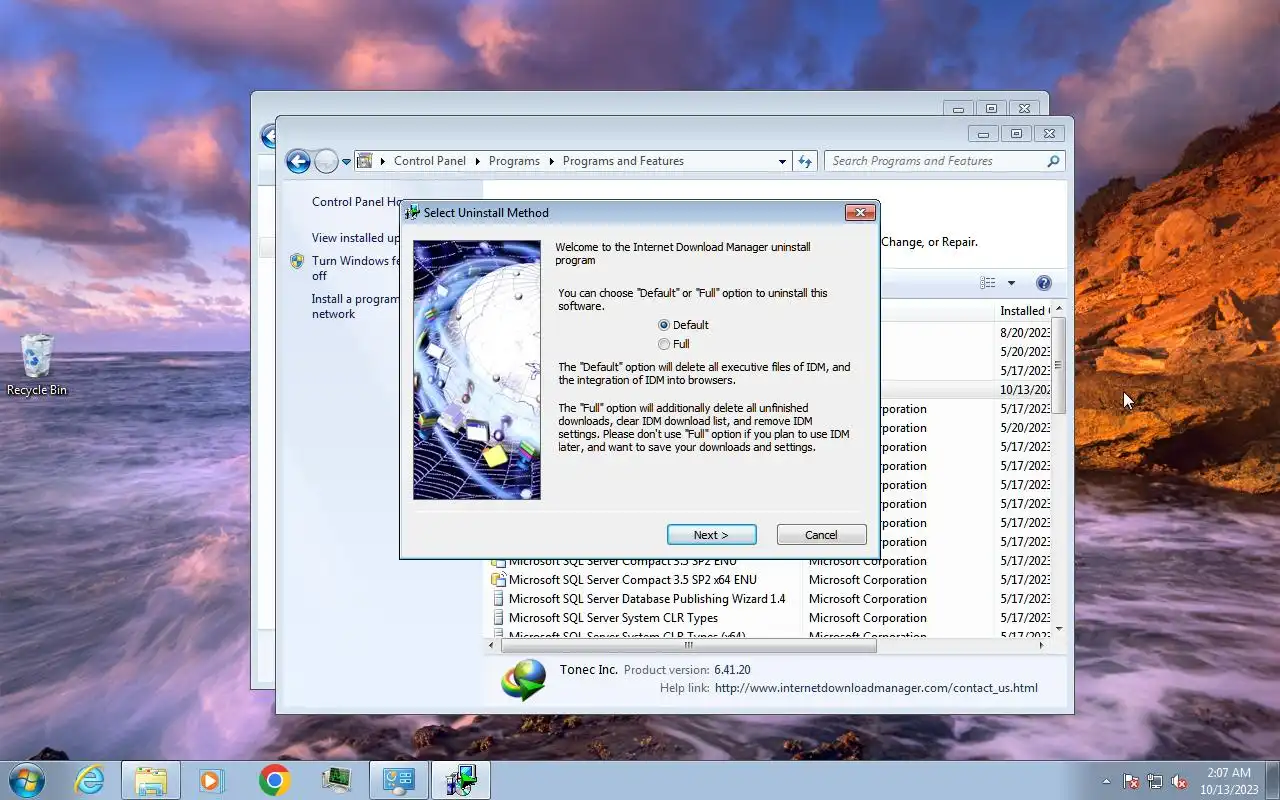Click the search magnifier icon
1280x800 pixels.
[1053, 161]
